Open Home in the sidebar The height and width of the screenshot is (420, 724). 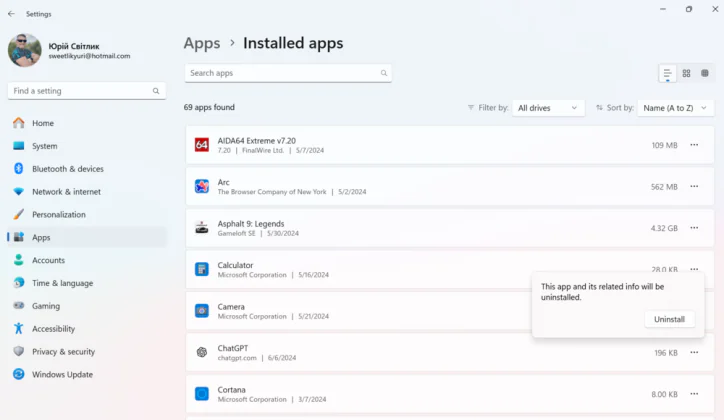[87, 123]
